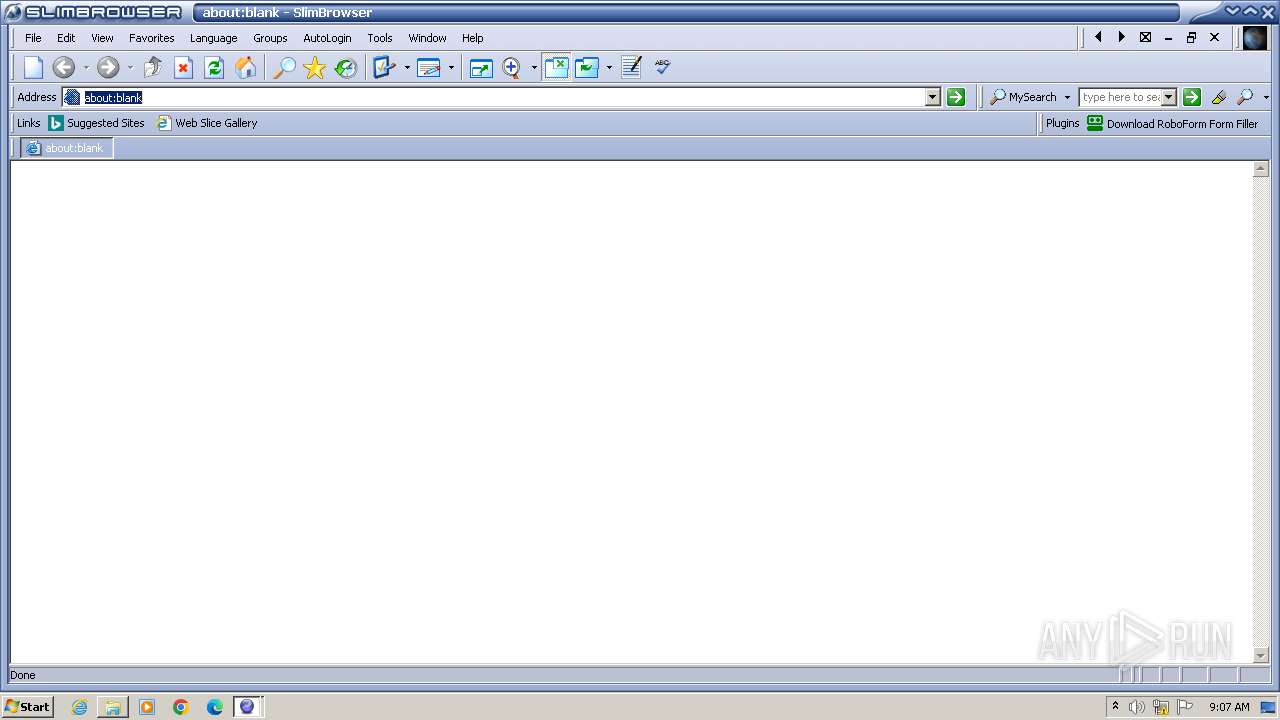Open Favorites with the star icon
The image size is (1280, 720).
pyautogui.click(x=315, y=67)
